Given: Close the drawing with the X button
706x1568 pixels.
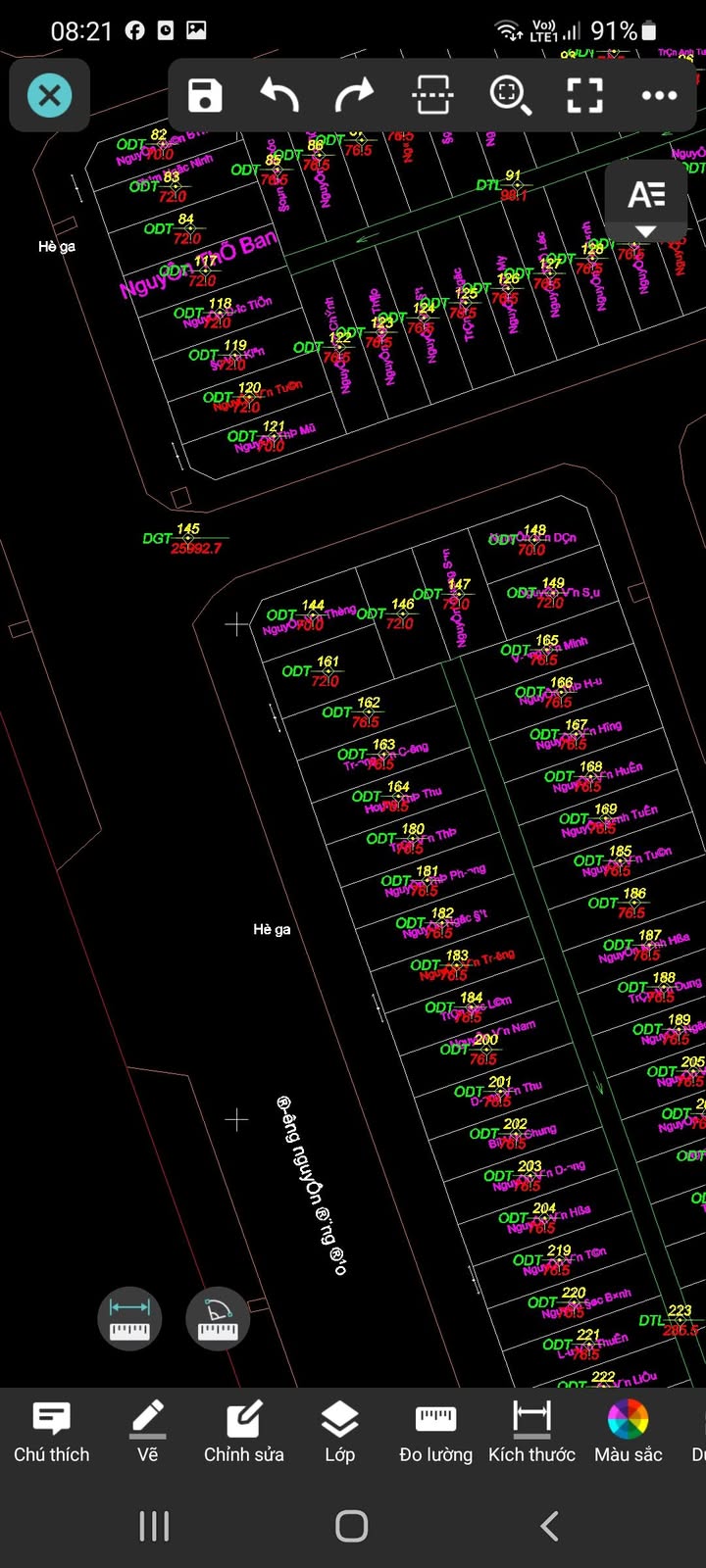Looking at the screenshot, I should click(x=50, y=95).
